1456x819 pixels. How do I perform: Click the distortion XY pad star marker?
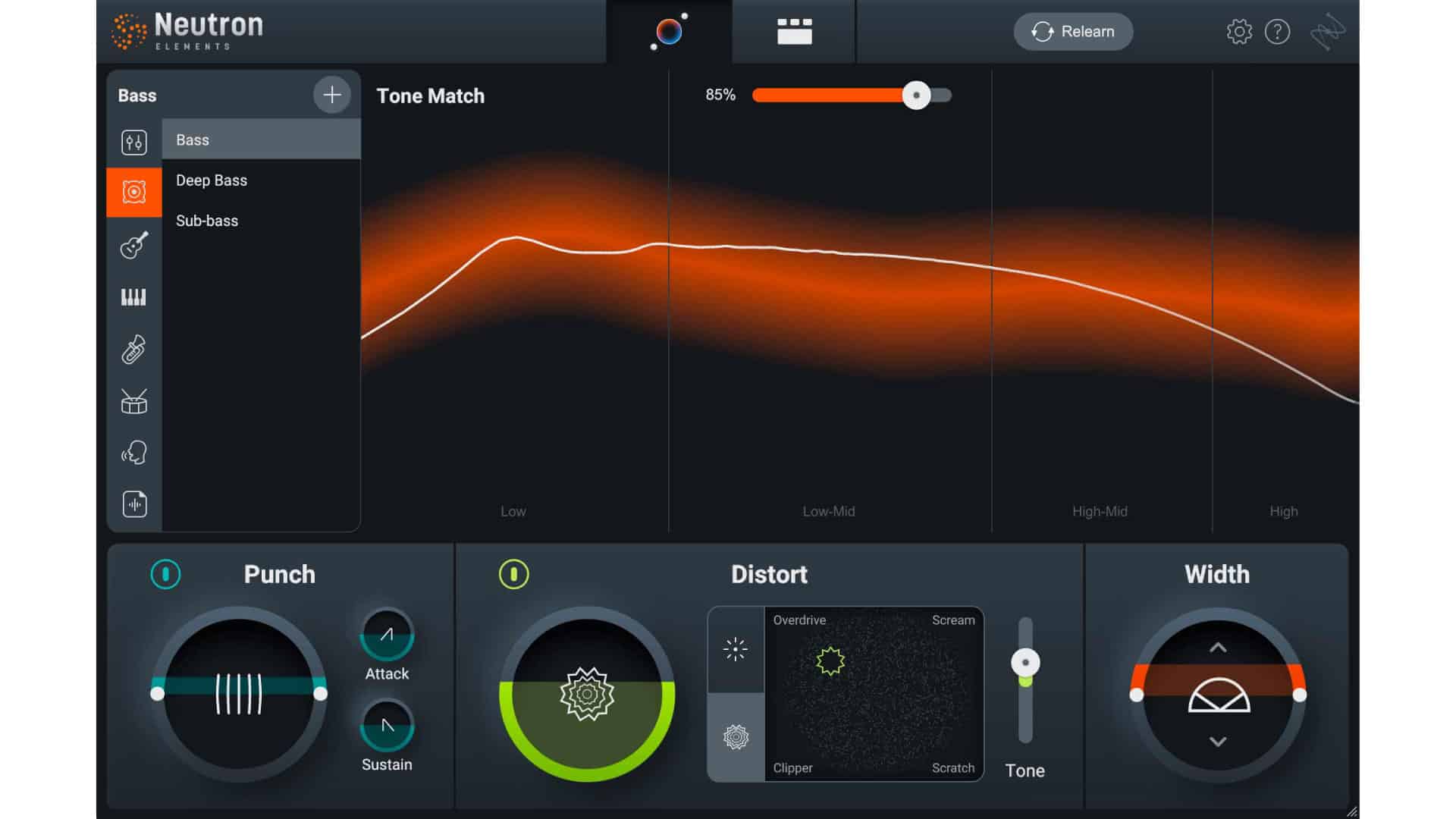[830, 661]
